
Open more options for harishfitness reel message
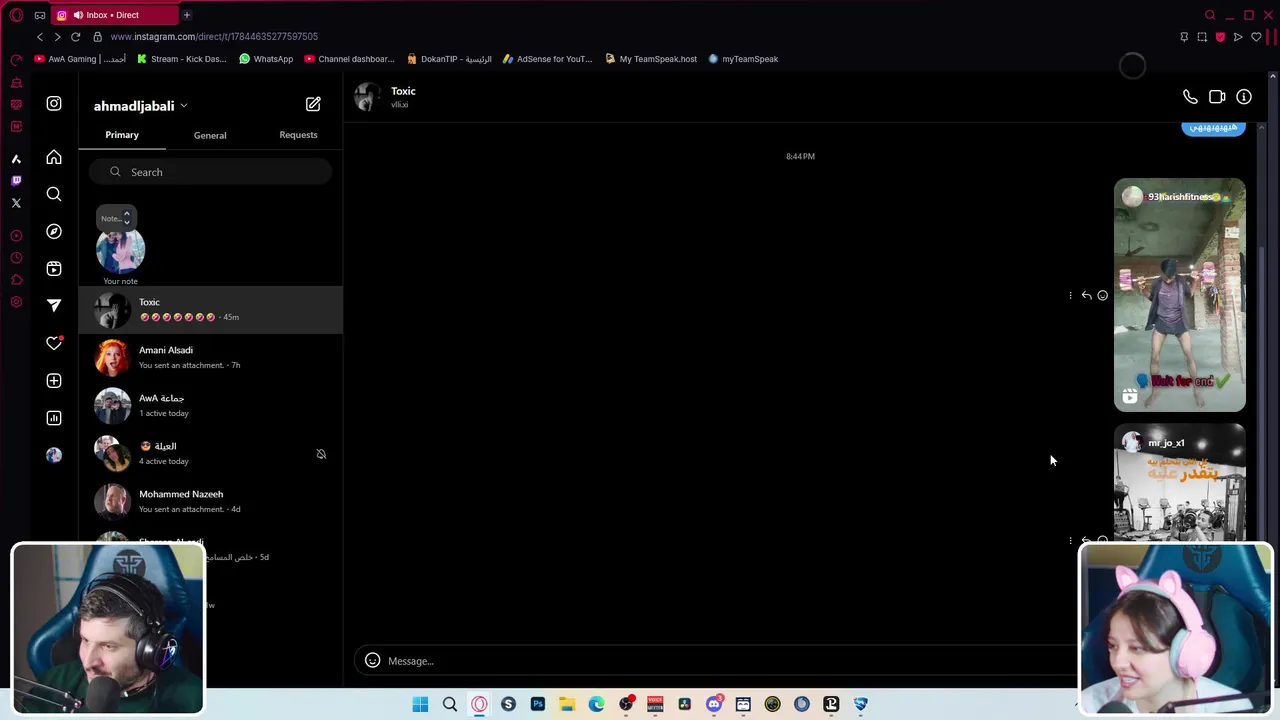(1070, 295)
